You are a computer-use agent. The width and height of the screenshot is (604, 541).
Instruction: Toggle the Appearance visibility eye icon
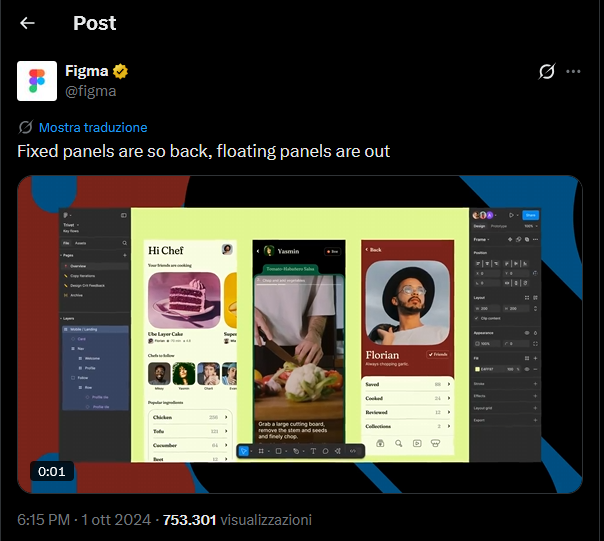coord(527,333)
